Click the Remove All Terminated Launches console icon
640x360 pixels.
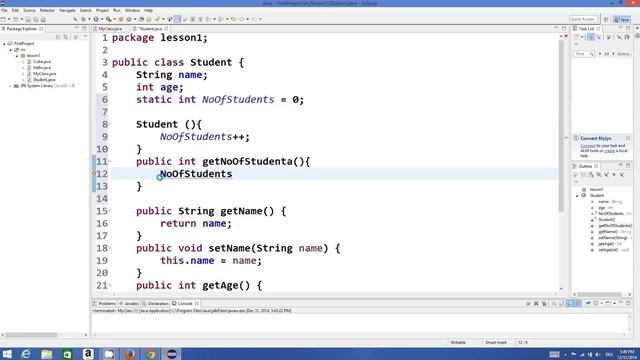pyautogui.click(x=544, y=303)
